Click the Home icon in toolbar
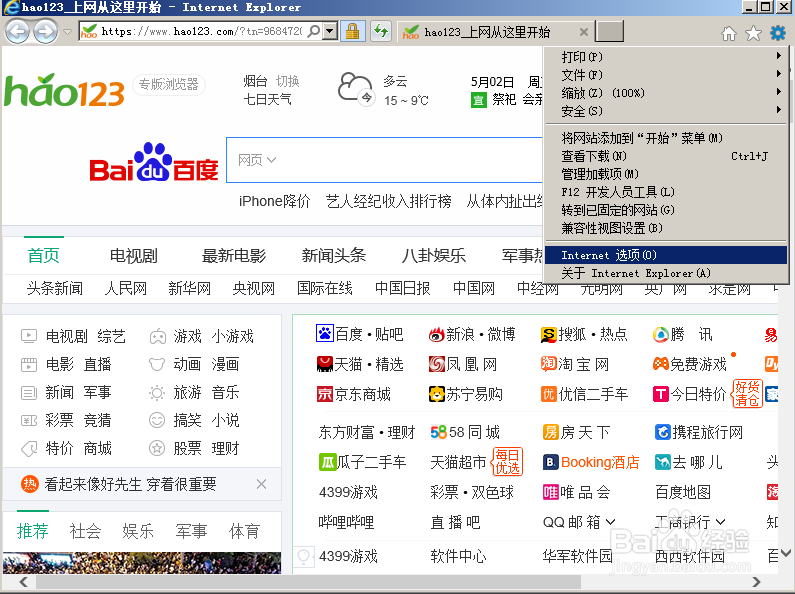Screen dimensions: 795x594 click(729, 33)
